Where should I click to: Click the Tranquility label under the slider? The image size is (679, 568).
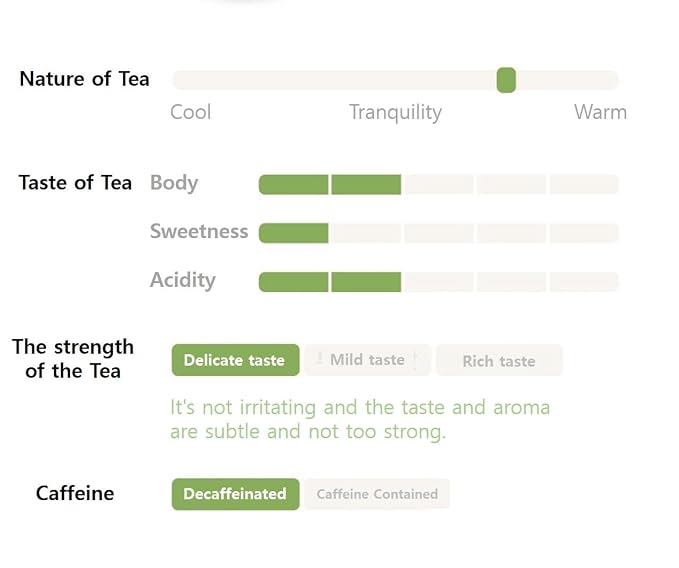tap(395, 113)
